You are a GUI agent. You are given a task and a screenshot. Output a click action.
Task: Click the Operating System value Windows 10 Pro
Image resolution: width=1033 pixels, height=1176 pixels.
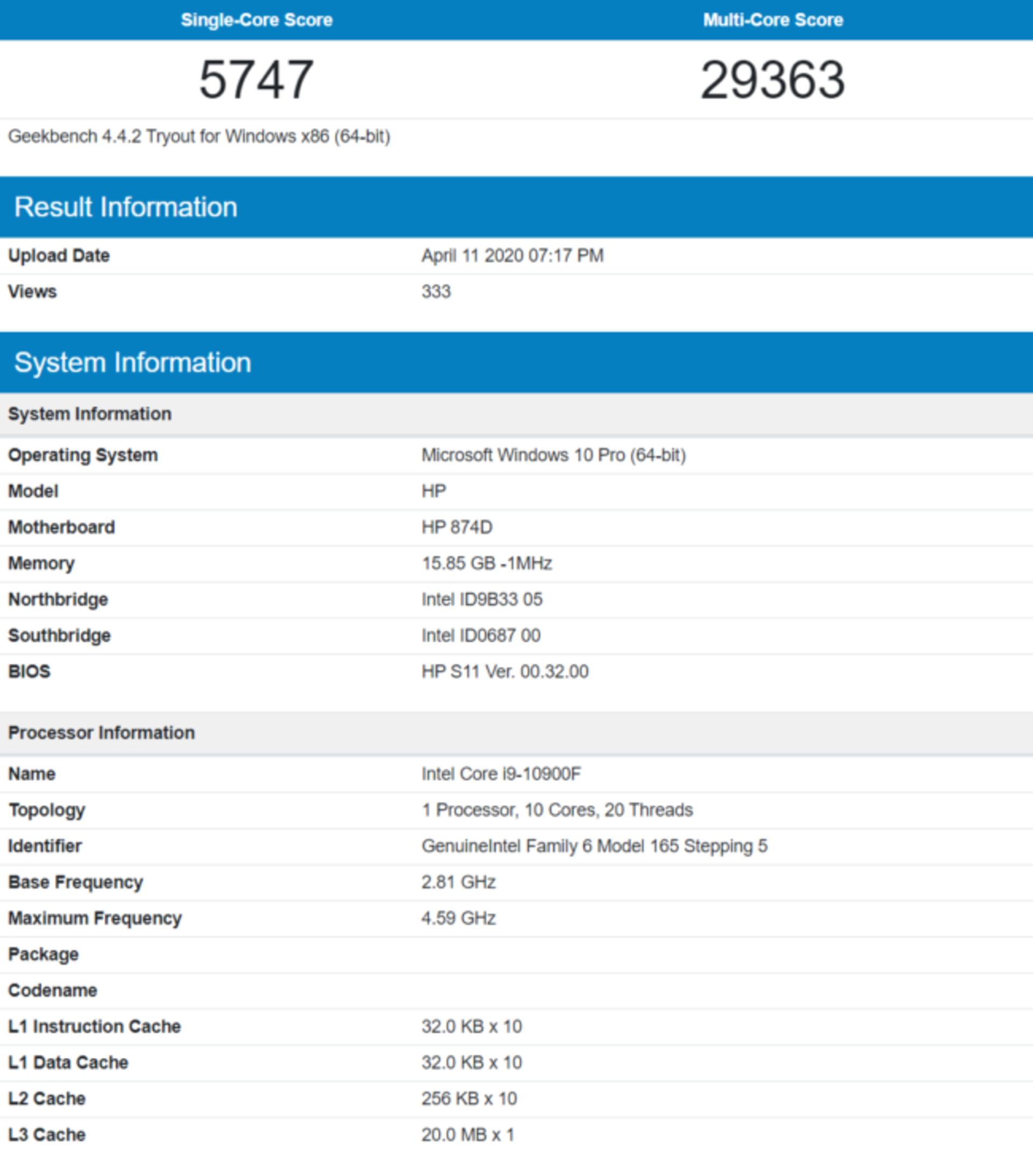[x=553, y=455]
